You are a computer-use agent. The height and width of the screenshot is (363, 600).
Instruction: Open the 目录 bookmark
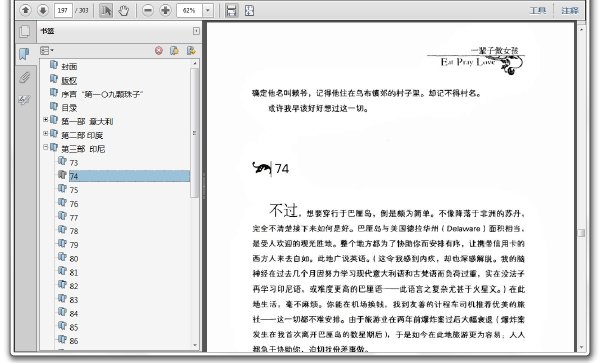pos(69,108)
